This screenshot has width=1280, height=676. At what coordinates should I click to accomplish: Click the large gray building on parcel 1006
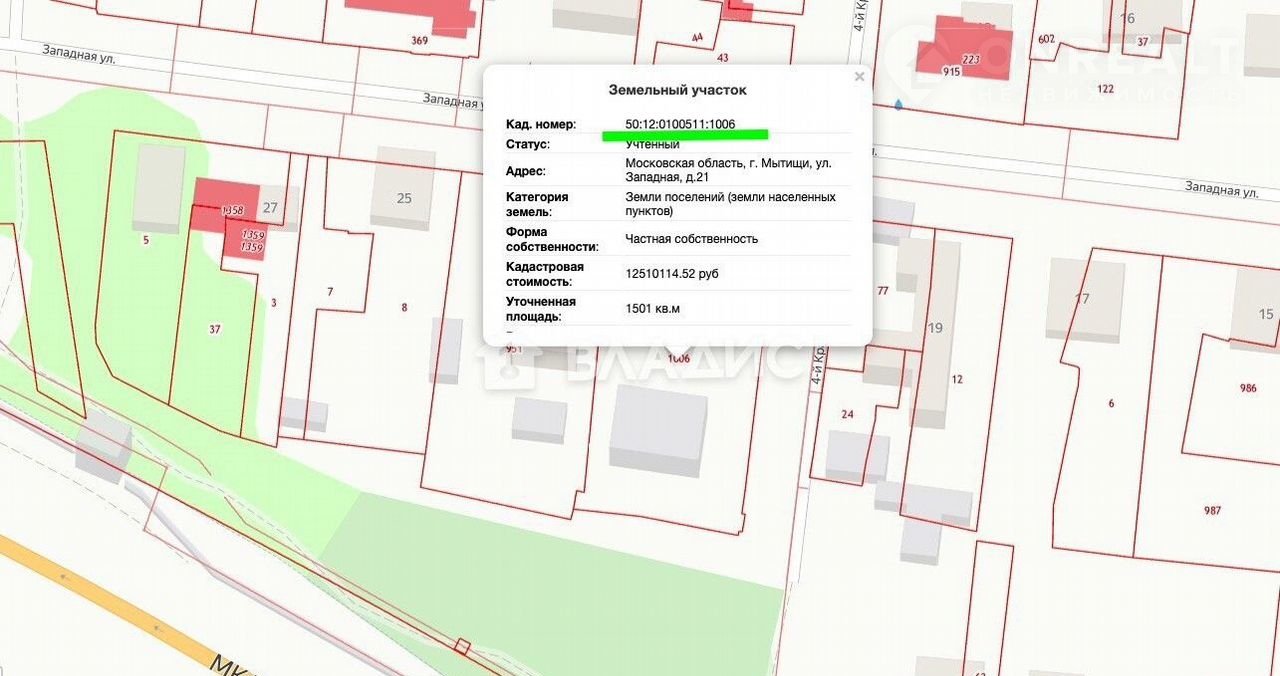[658, 428]
